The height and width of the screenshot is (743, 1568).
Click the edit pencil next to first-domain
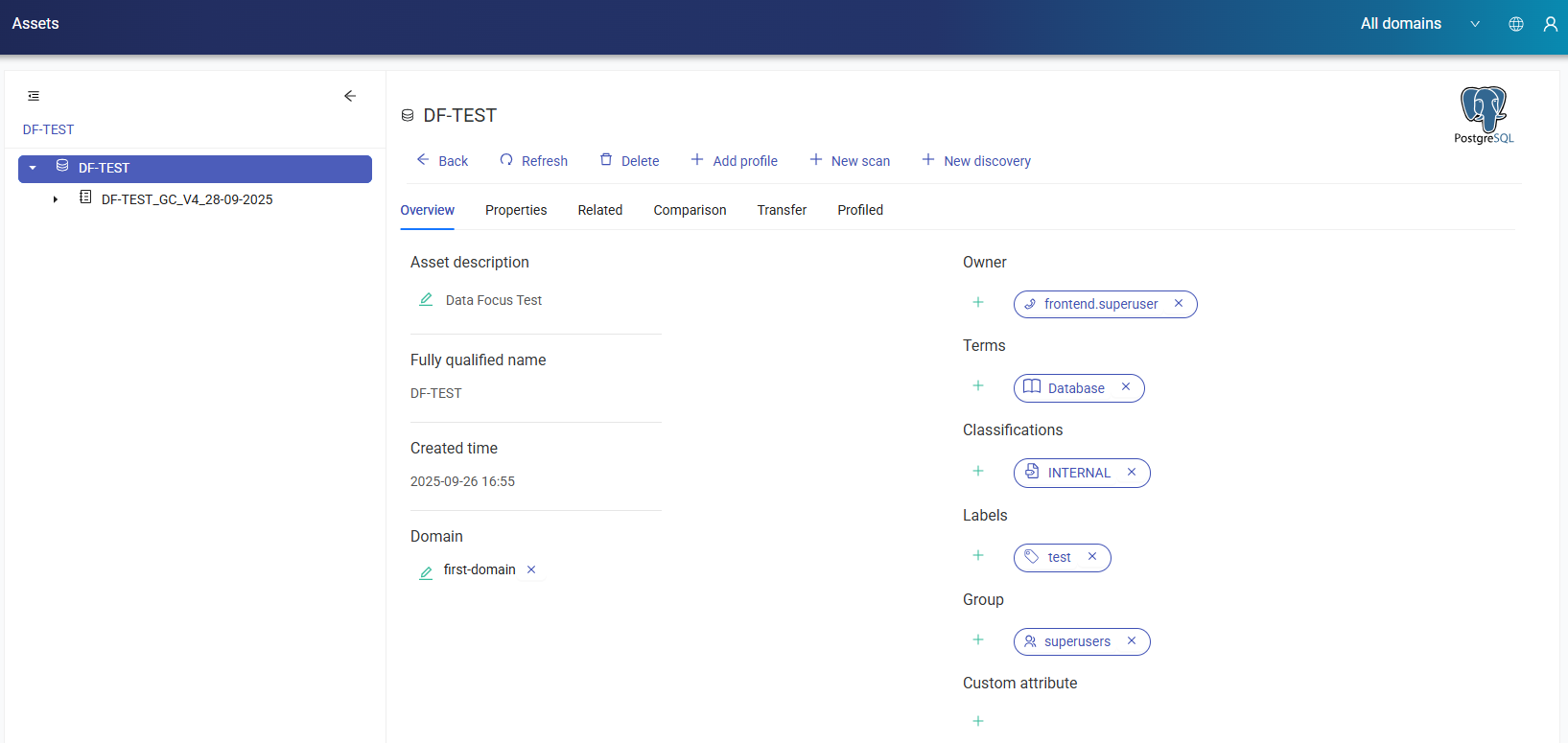tap(426, 572)
